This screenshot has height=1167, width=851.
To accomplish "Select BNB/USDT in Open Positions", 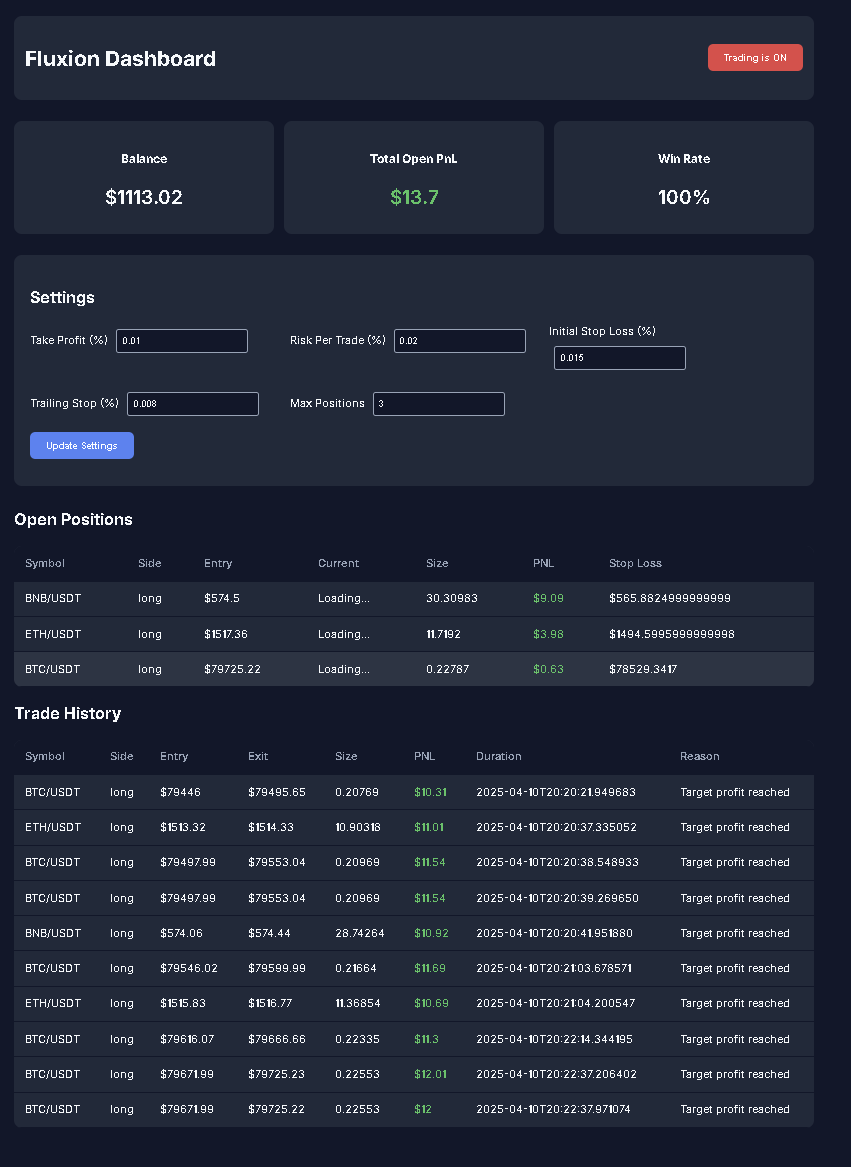I will coord(53,598).
